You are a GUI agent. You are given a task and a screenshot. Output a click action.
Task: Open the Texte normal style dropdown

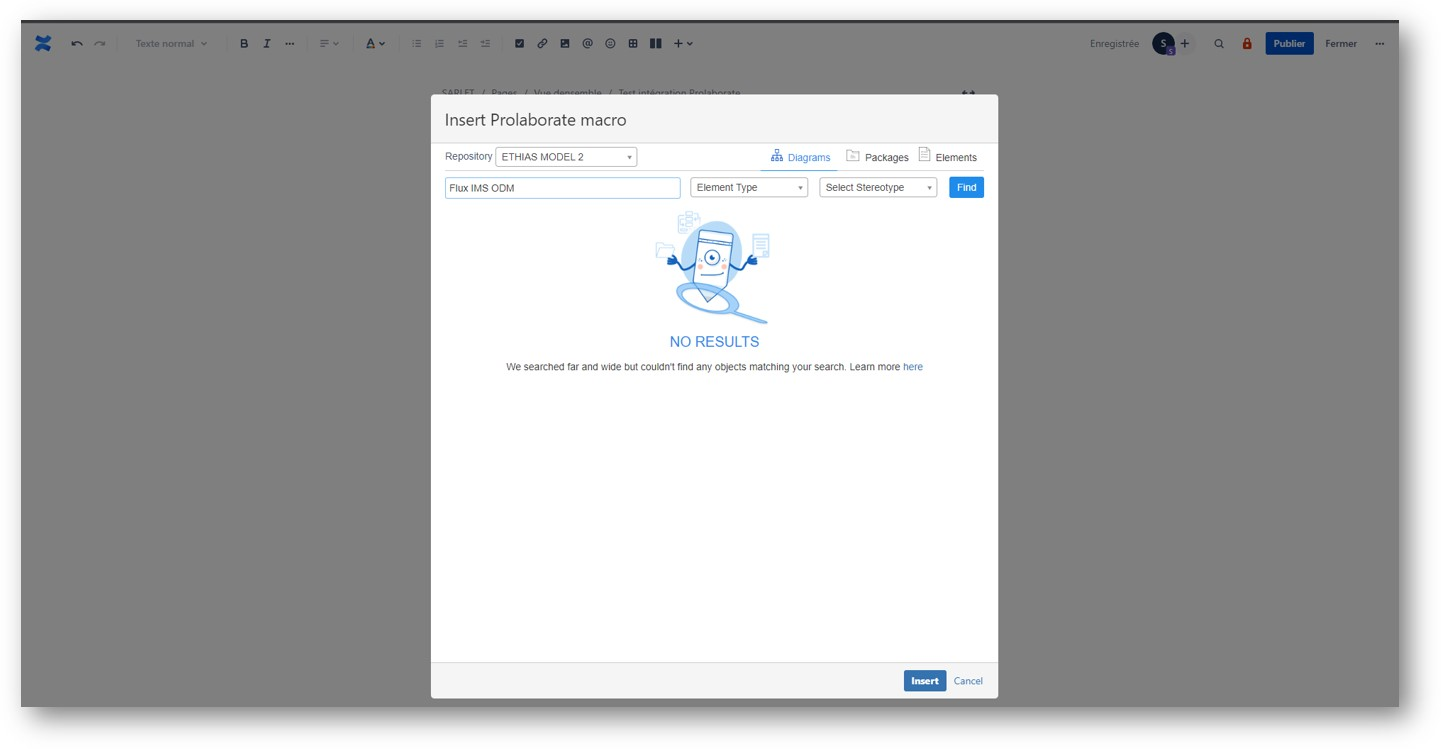[x=172, y=44]
